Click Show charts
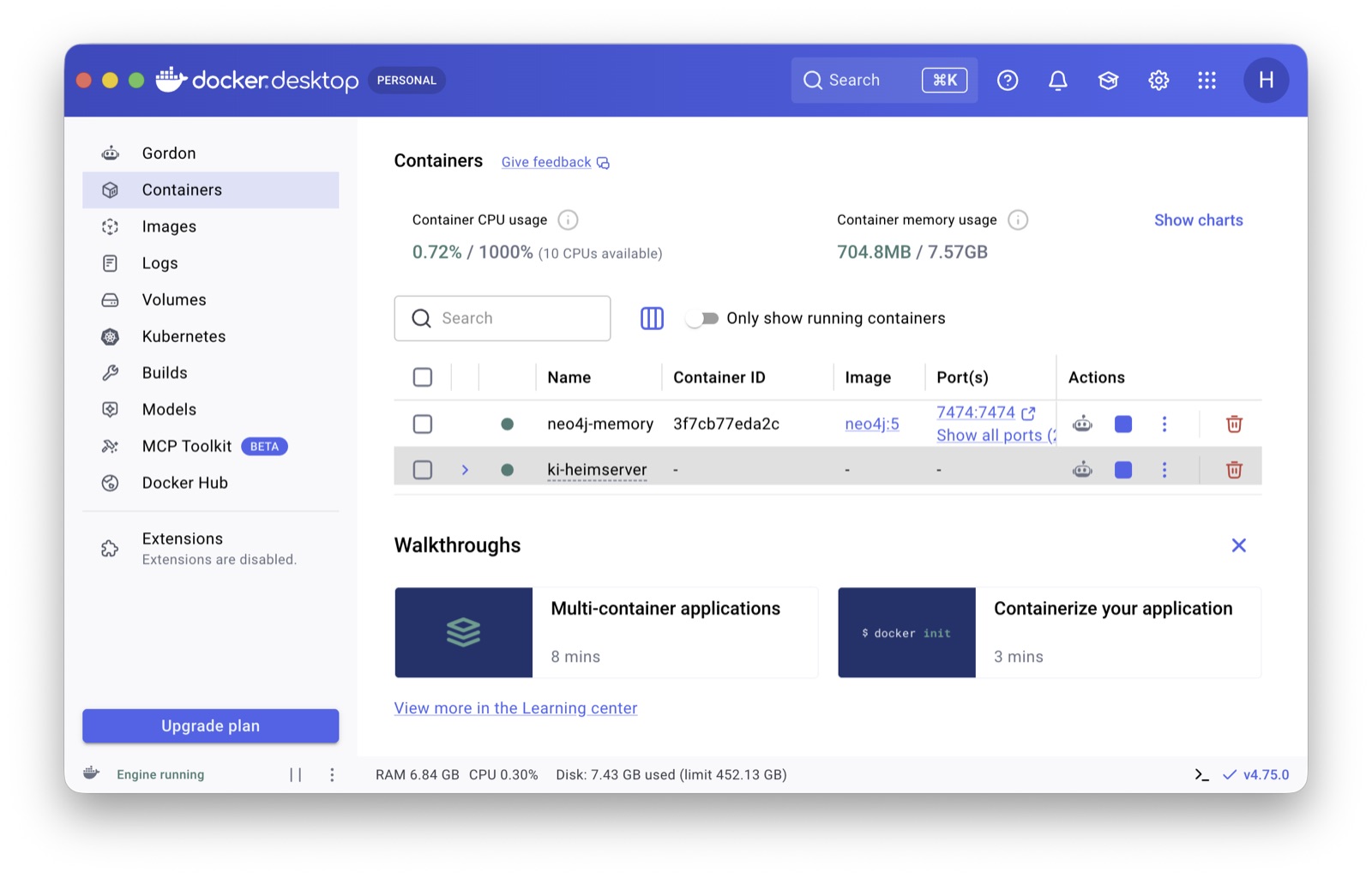This screenshot has height=878, width=1372. coord(1198,220)
